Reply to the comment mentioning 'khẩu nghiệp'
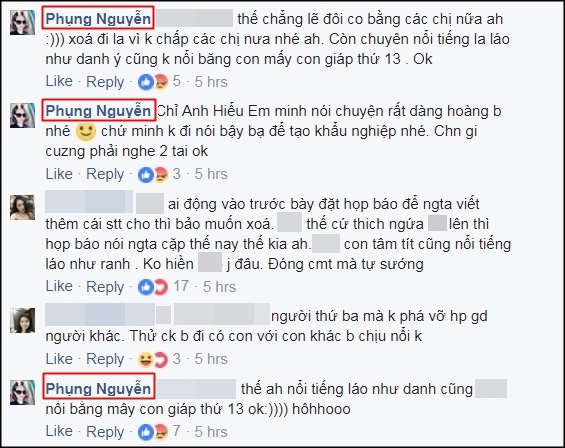Screen dimensions: 565x448 (x=105, y=174)
